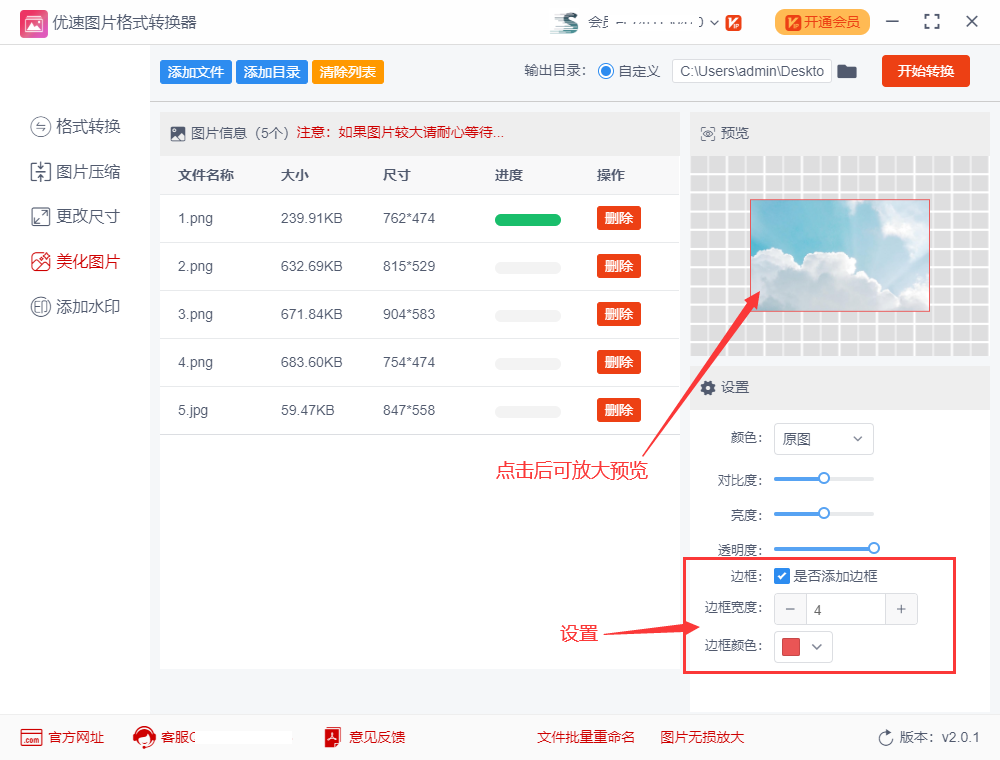The height and width of the screenshot is (760, 1000).
Task: Open the 添加水印 feature
Action: click(75, 306)
